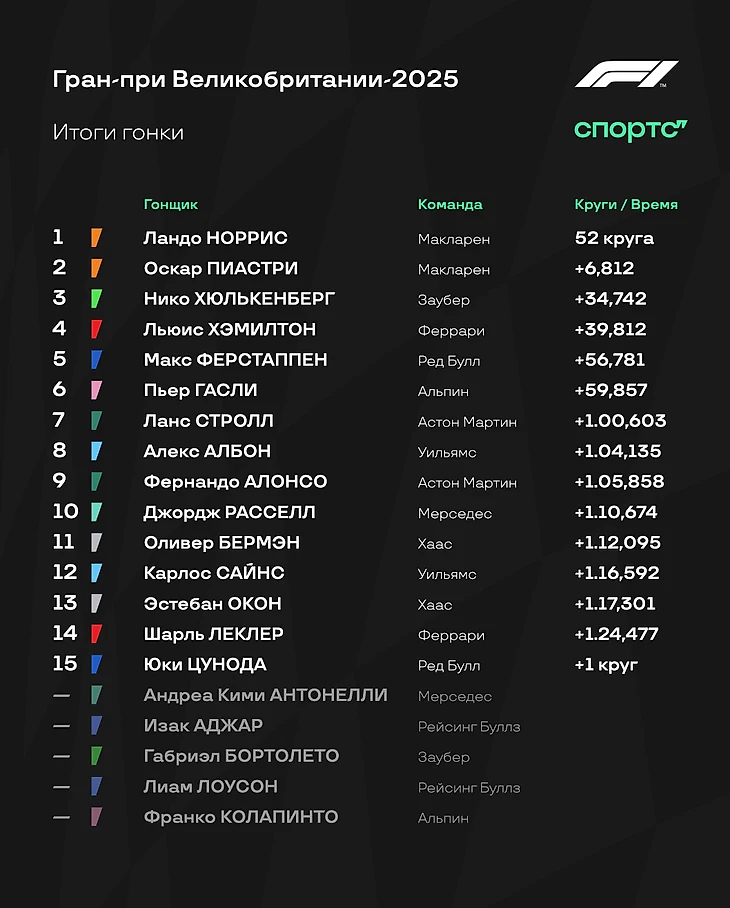The height and width of the screenshot is (908, 730).
Task: Click Фернандо АЛОНСО's driver name
Action: [x=235, y=481]
